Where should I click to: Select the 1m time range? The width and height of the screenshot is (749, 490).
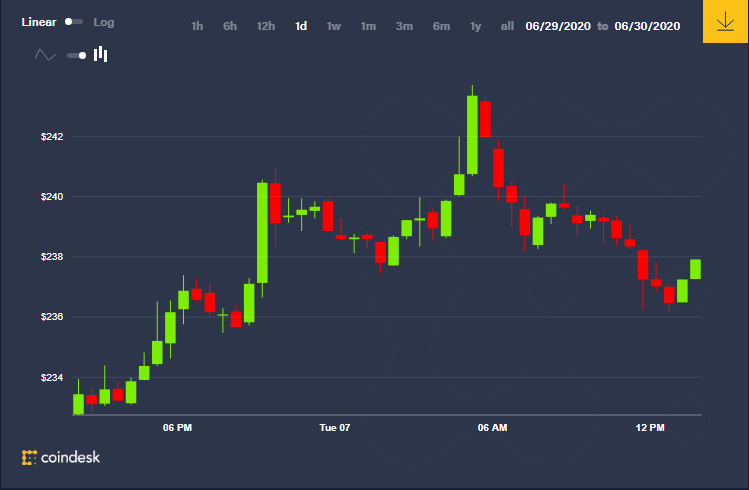368,26
